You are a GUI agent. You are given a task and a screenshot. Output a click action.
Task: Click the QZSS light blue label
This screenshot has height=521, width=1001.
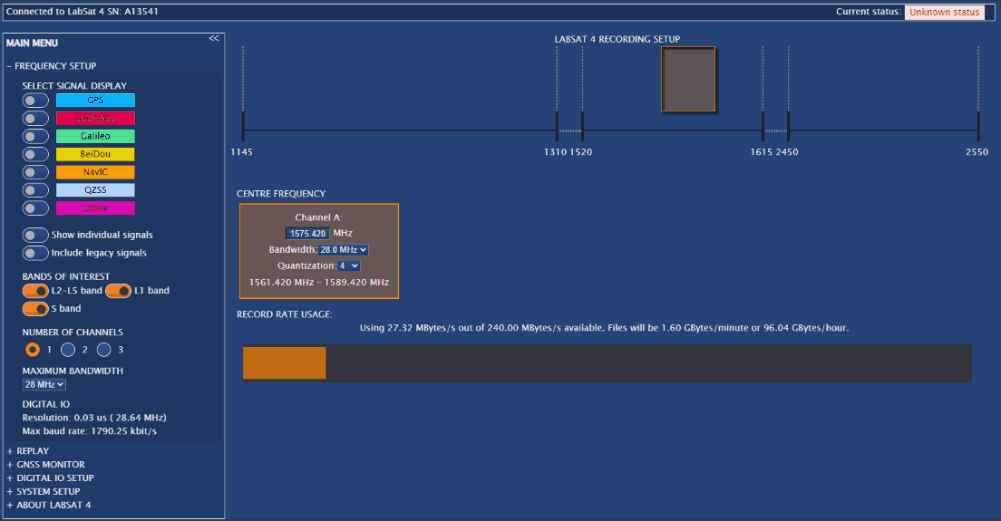pyautogui.click(x=95, y=190)
